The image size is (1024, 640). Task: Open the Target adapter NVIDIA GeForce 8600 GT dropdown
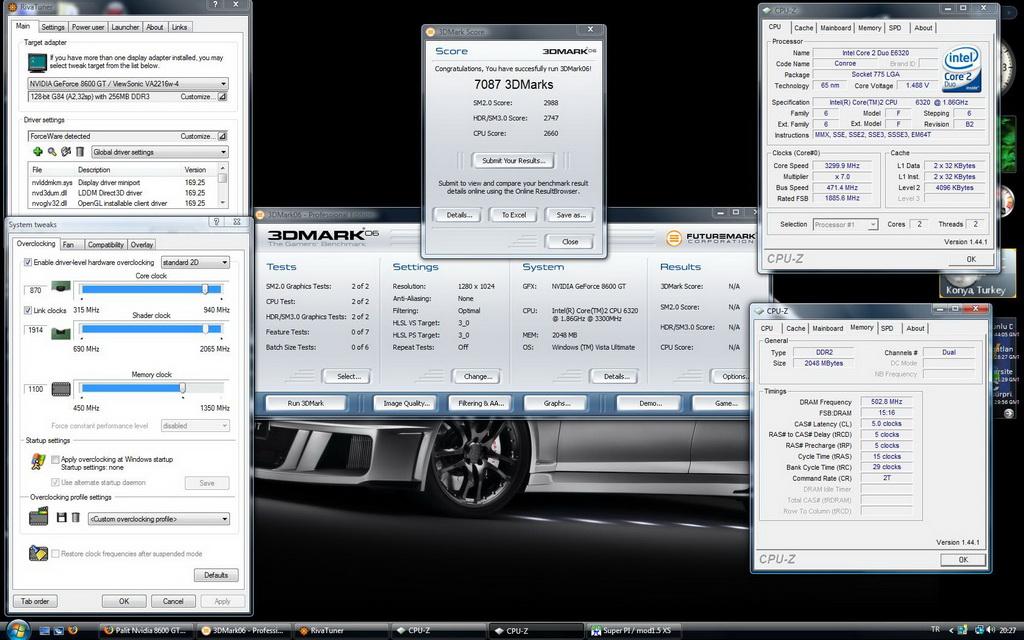click(128, 84)
